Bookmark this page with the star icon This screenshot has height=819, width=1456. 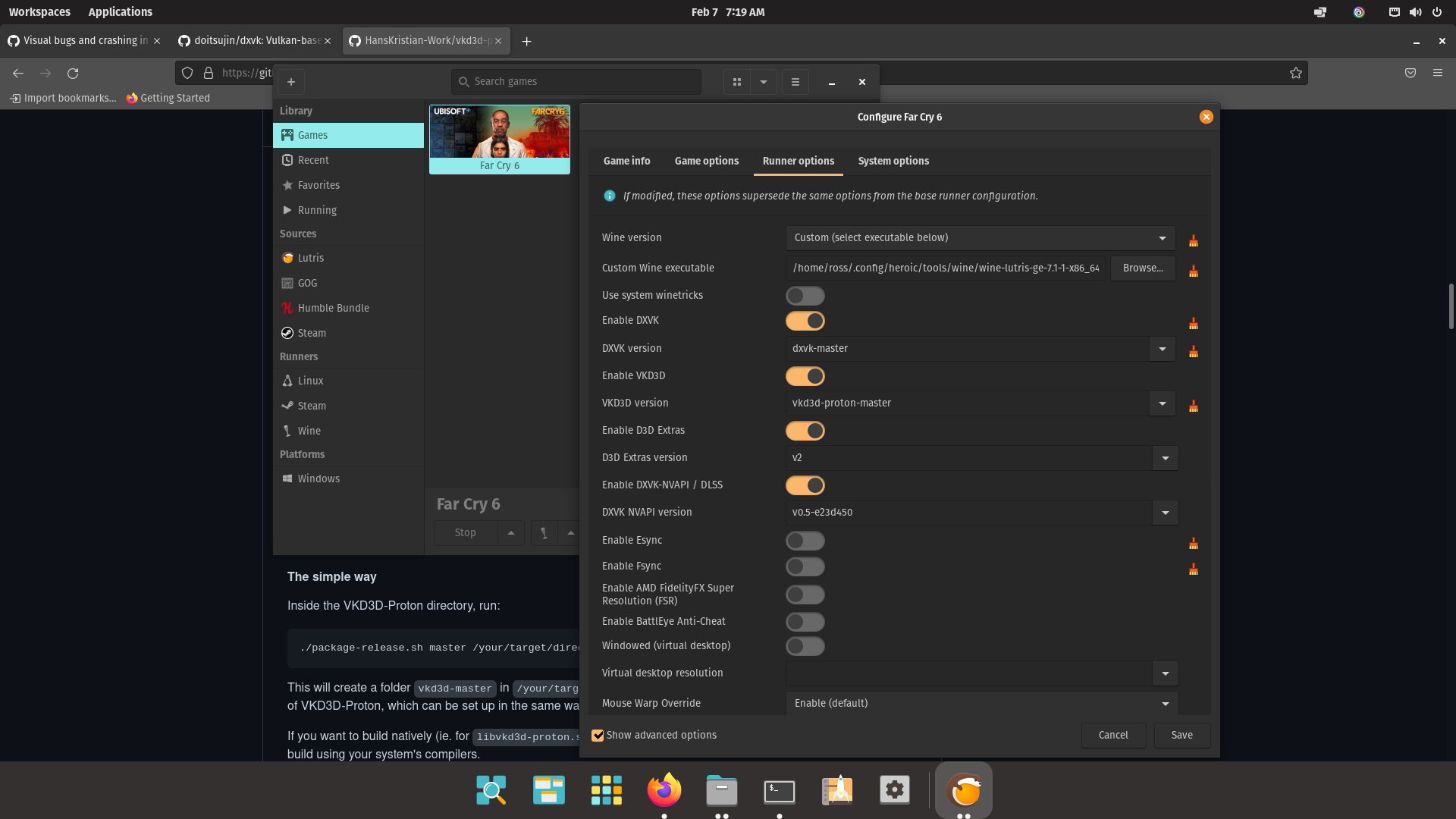1296,74
